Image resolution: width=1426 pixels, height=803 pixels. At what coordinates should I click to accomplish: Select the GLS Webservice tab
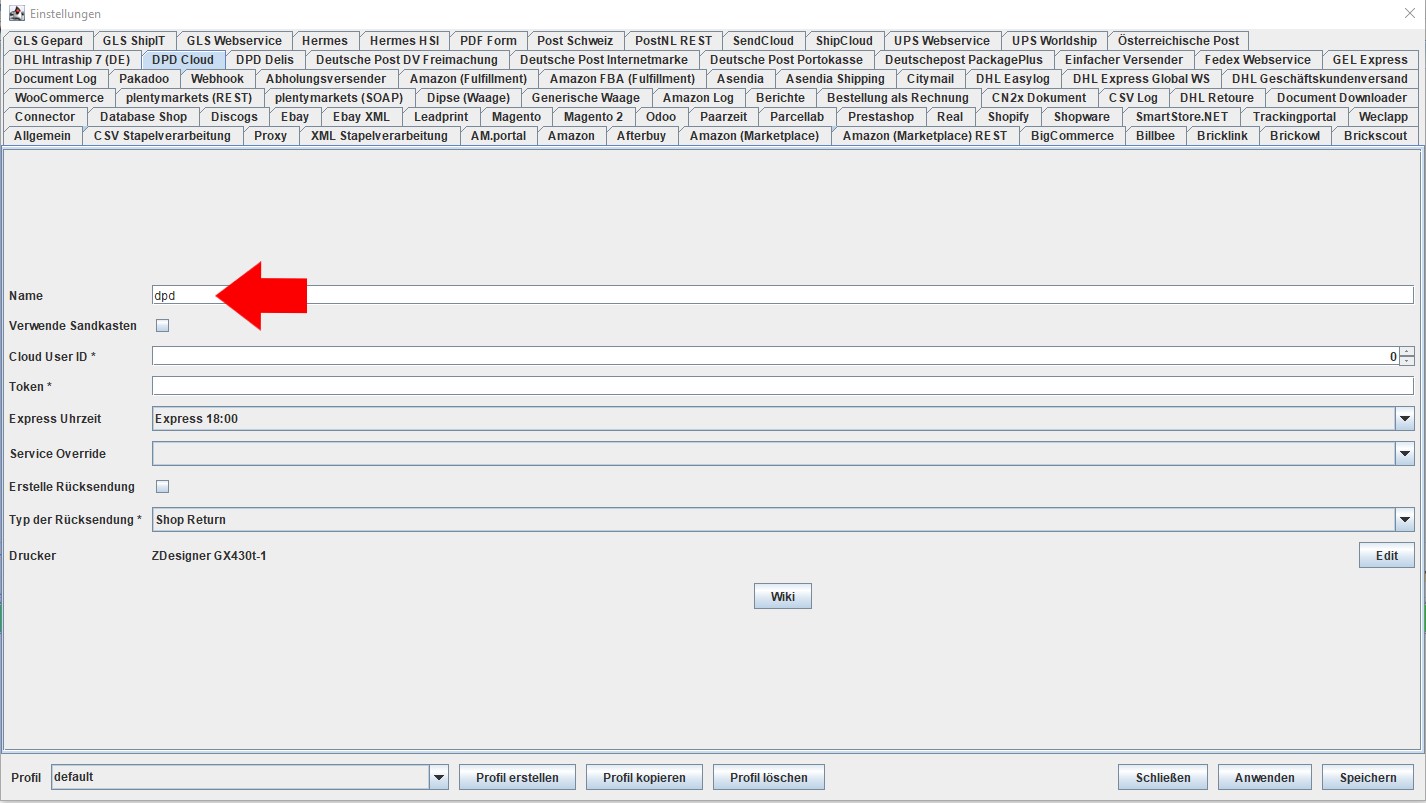point(234,41)
